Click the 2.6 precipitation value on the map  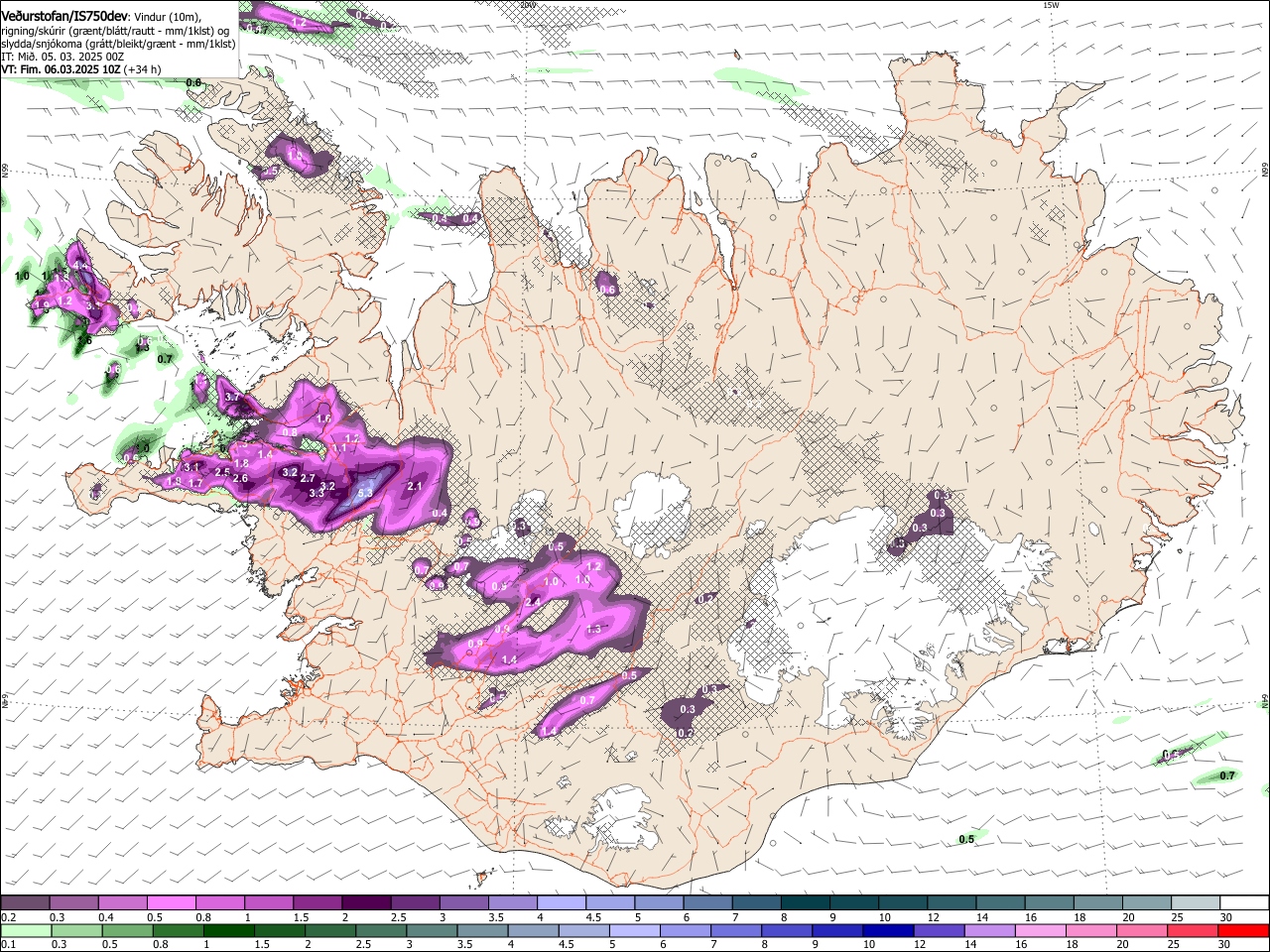tap(240, 479)
